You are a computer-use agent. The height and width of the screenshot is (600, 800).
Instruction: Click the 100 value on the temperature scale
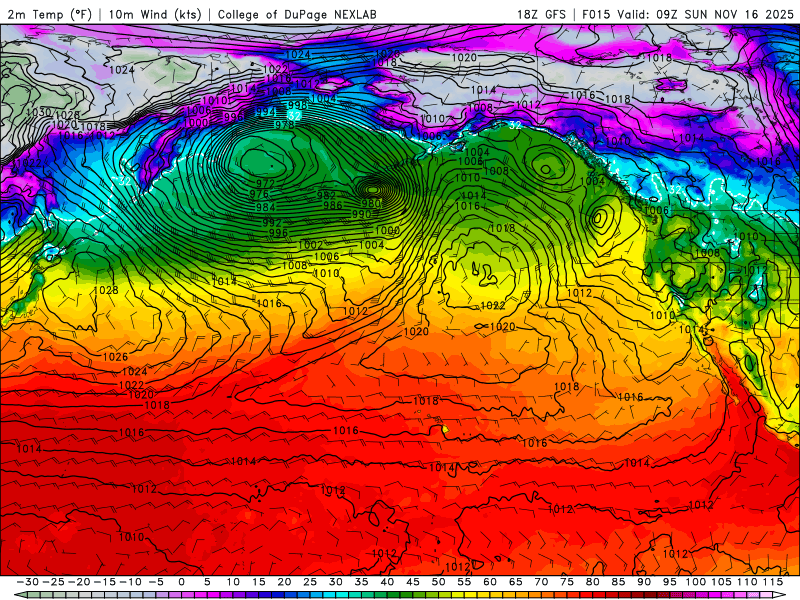(x=696, y=582)
